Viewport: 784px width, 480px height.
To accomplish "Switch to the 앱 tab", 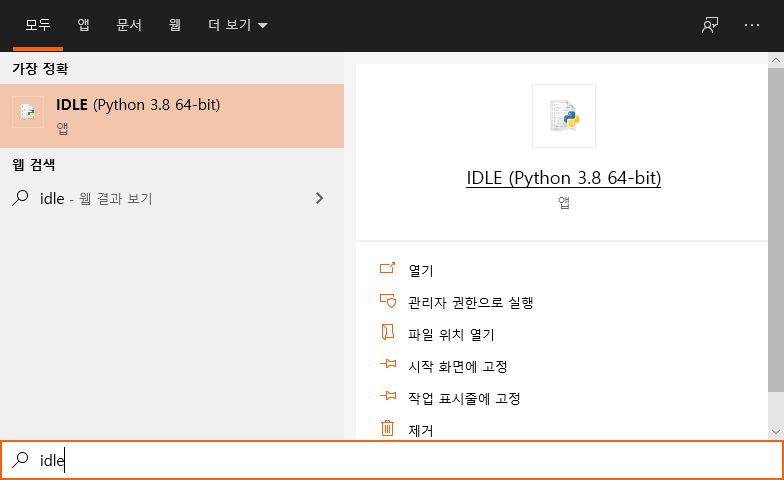I will [x=84, y=25].
